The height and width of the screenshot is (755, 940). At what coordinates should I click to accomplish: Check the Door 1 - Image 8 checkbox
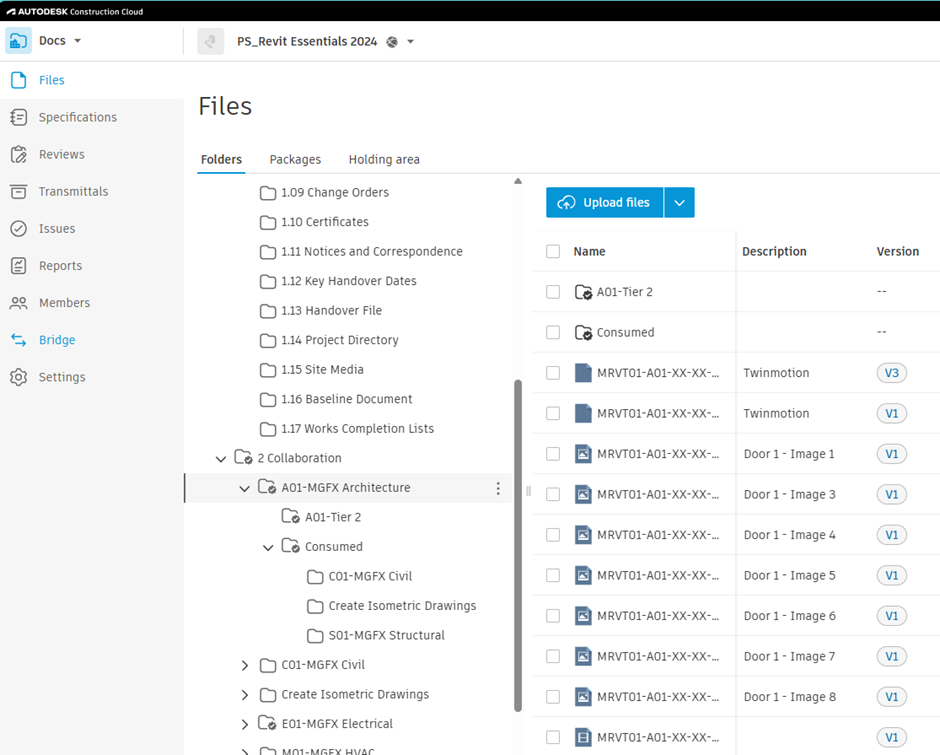pos(553,697)
